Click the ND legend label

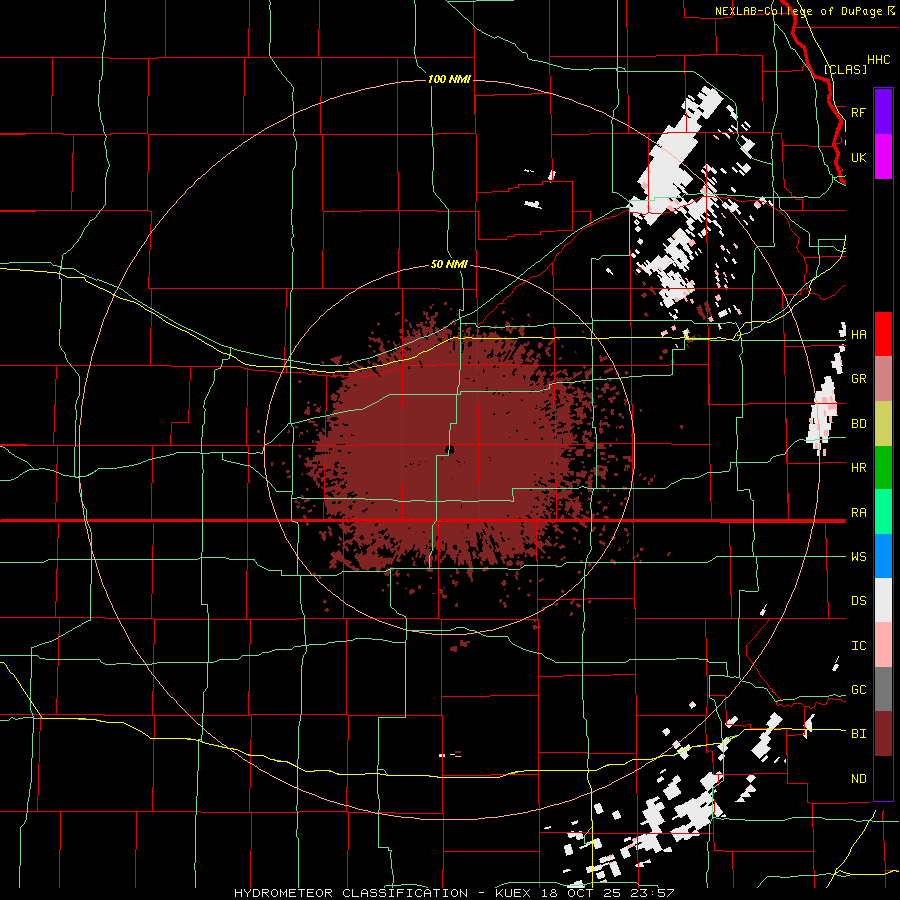tap(858, 779)
